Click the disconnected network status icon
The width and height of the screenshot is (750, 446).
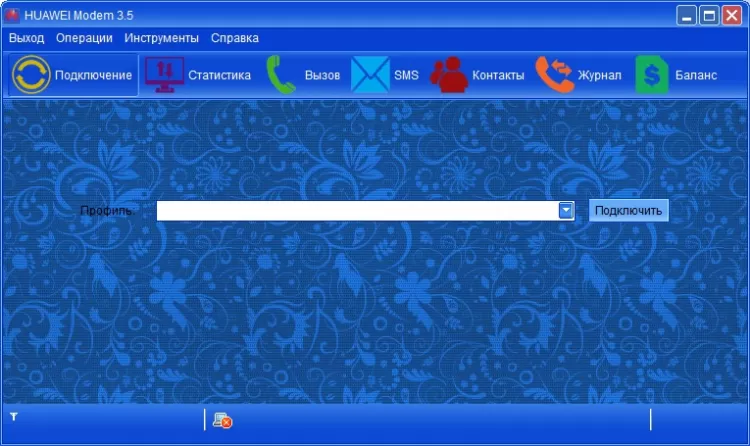222,420
